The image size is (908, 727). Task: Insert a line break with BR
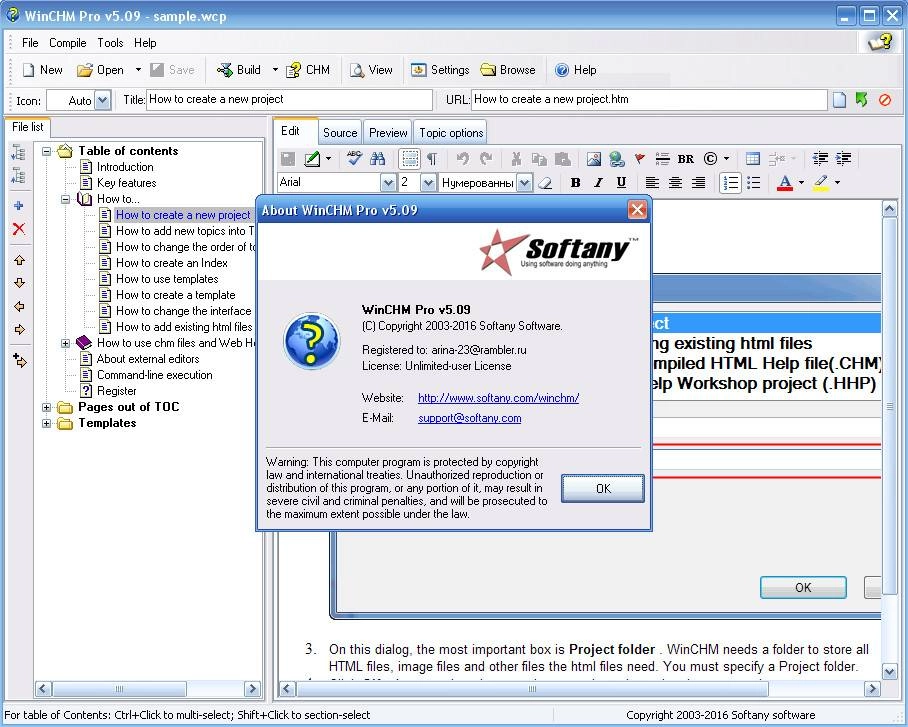click(686, 159)
